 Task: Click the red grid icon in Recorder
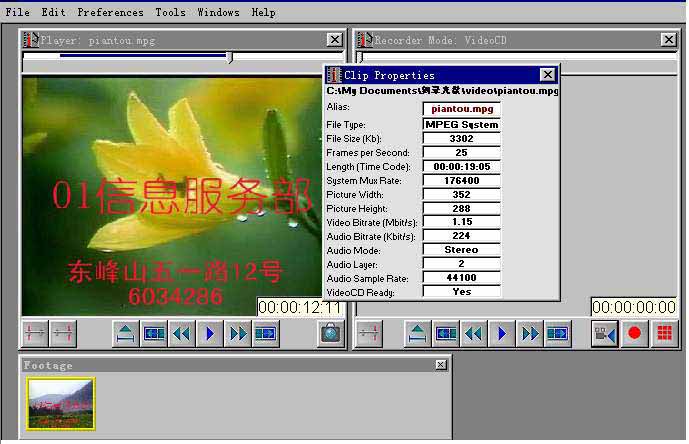663,334
